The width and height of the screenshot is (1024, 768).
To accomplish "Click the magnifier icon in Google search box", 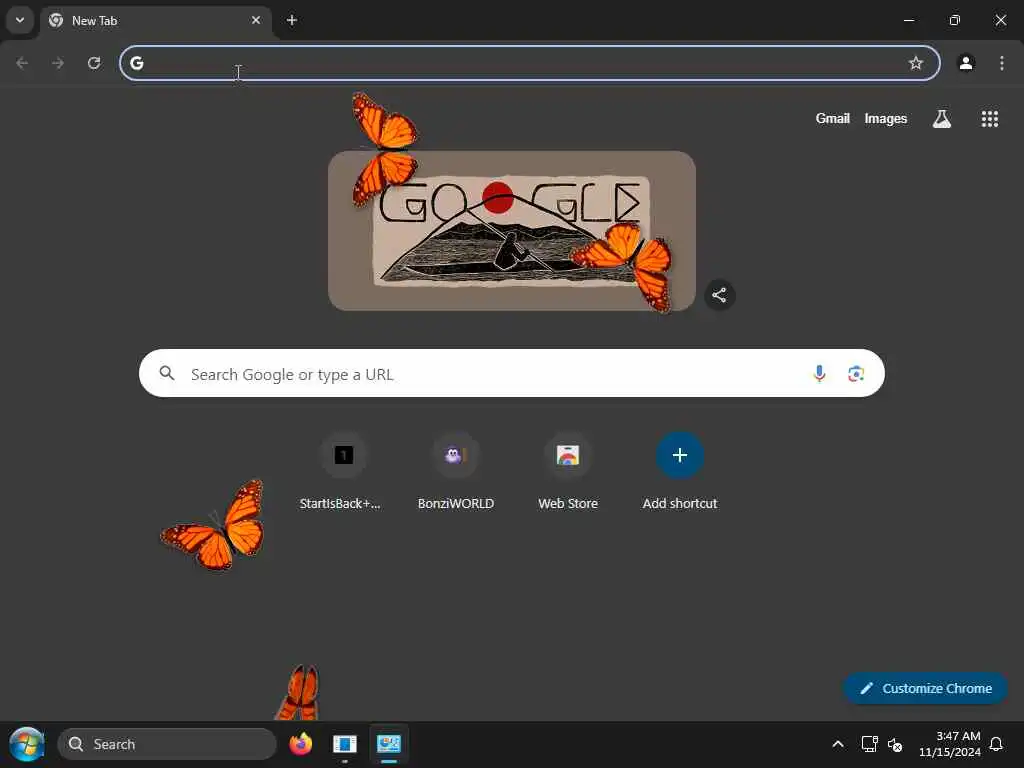I will [x=167, y=373].
